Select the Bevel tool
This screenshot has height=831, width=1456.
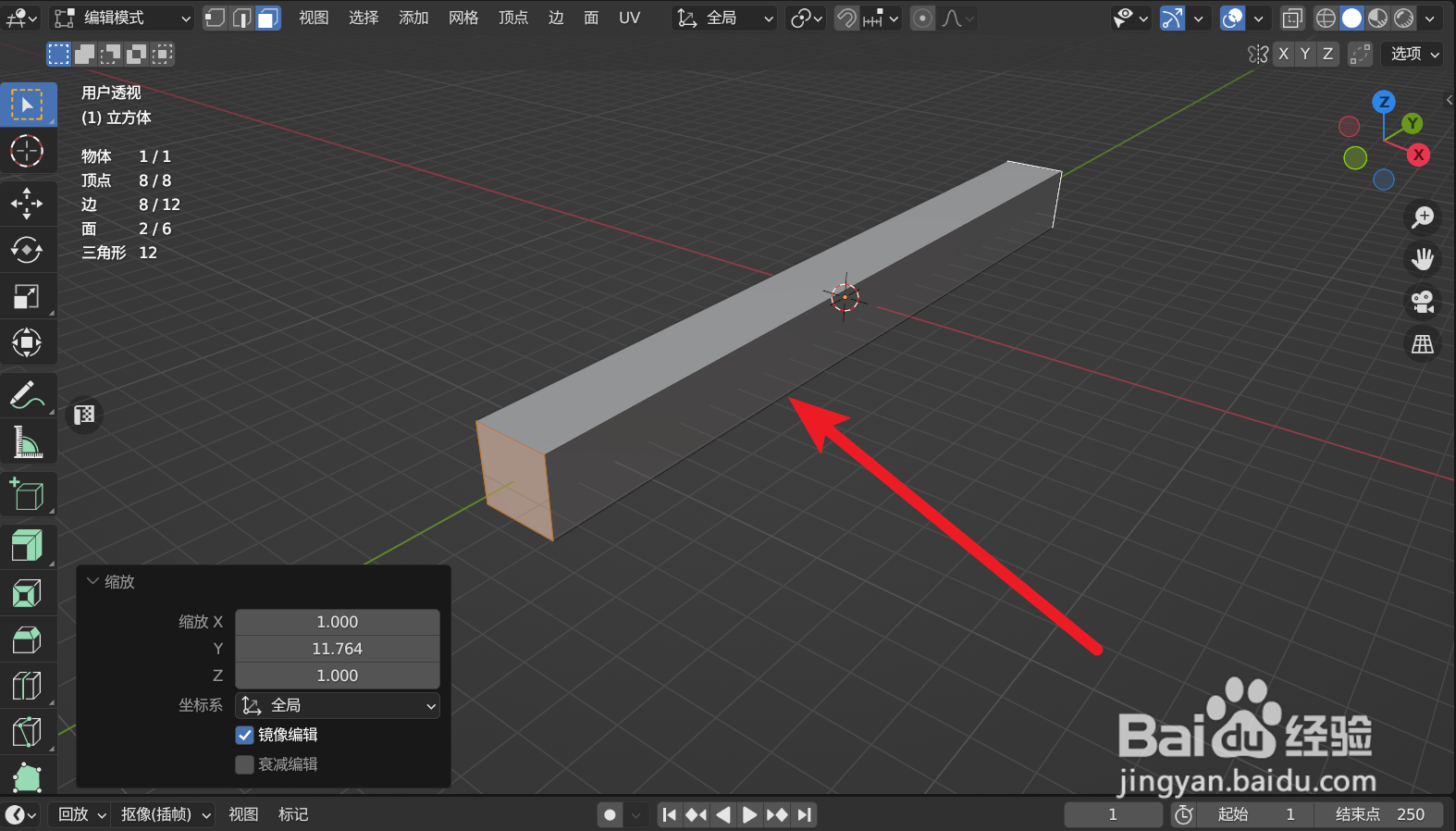[x=27, y=639]
